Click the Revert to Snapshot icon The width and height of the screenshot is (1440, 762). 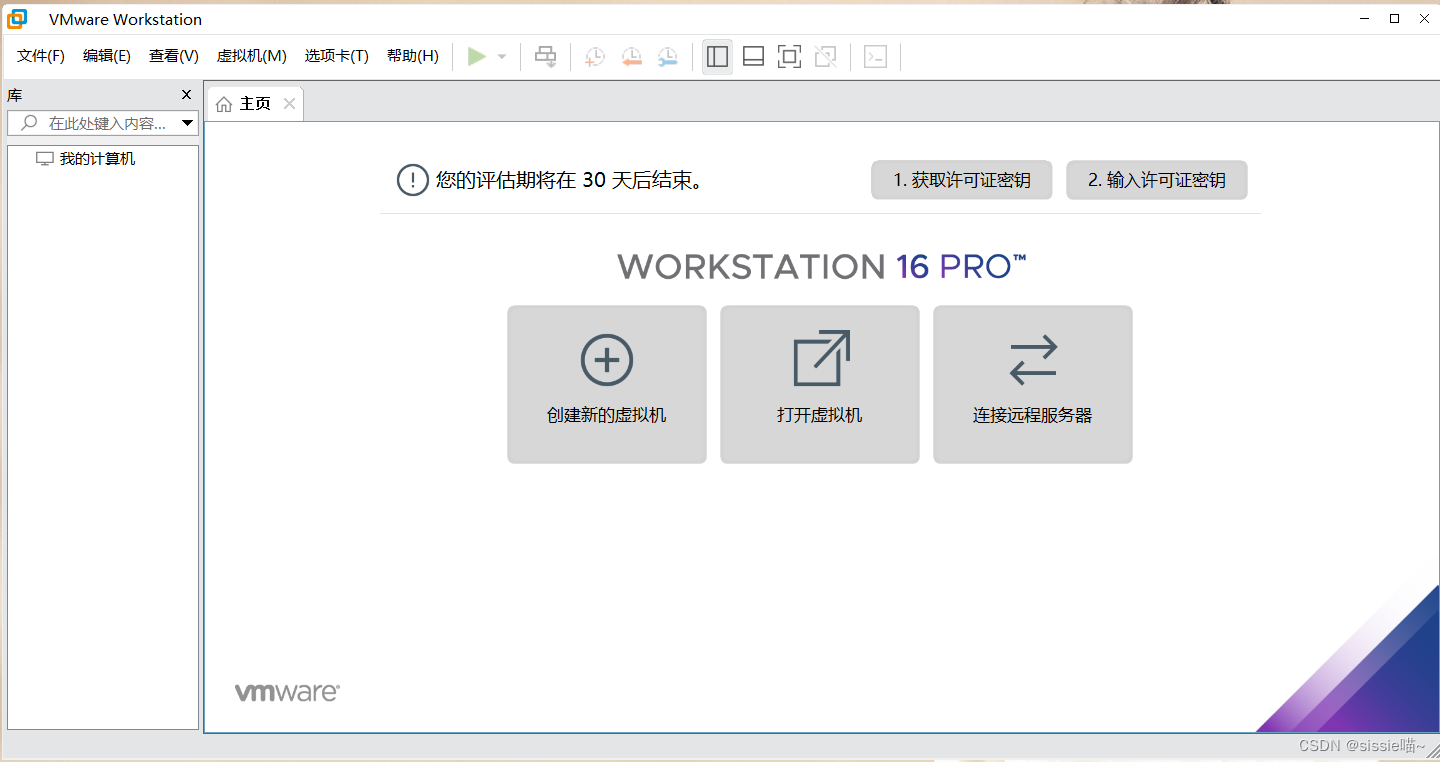pos(631,57)
